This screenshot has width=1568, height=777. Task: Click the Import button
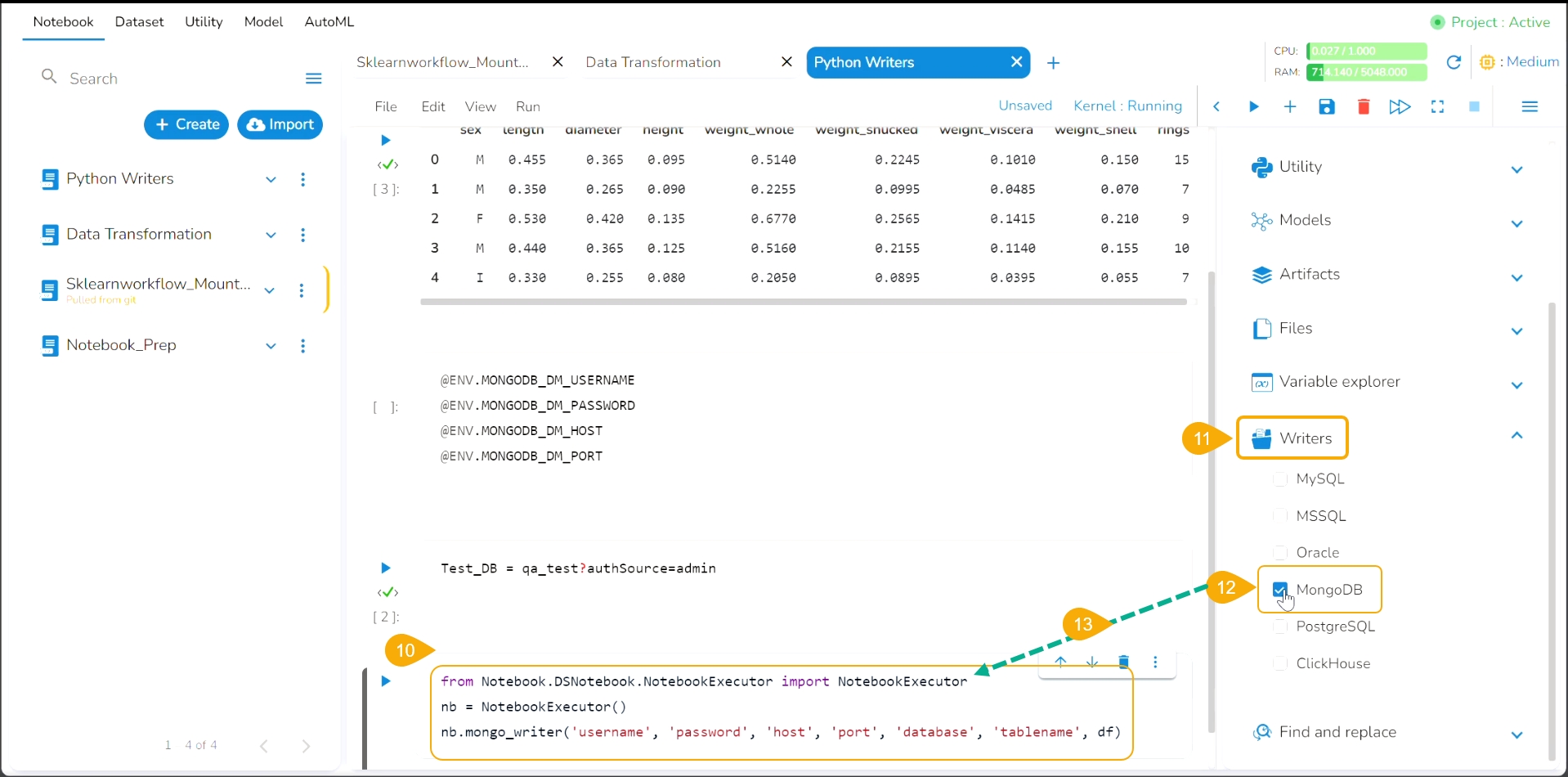(280, 124)
